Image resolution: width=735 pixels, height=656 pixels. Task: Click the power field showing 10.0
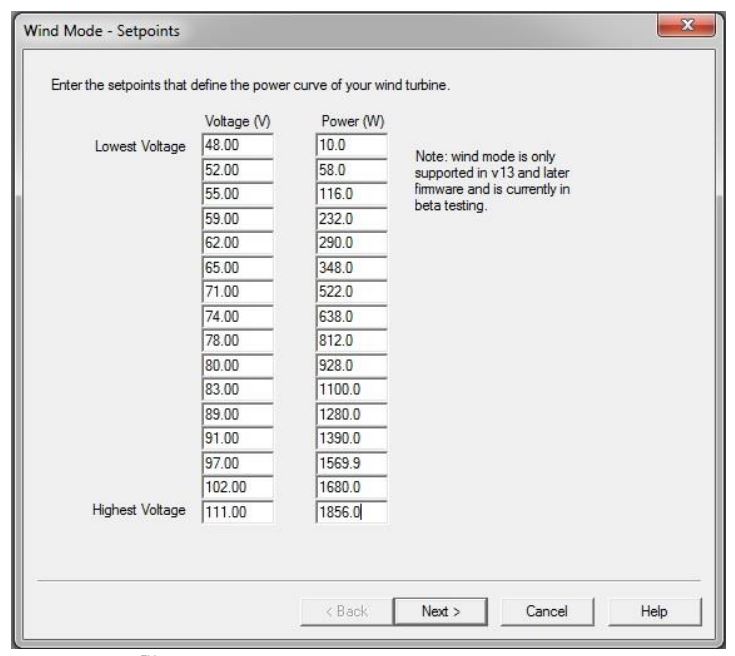pos(350,146)
